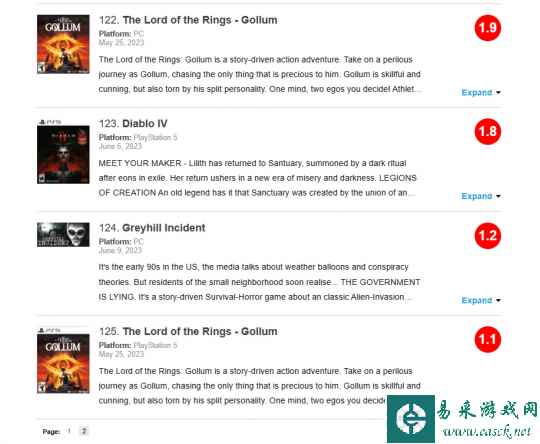This screenshot has width=540, height=444.
Task: Select the red 1.2 score circle
Action: point(488,236)
